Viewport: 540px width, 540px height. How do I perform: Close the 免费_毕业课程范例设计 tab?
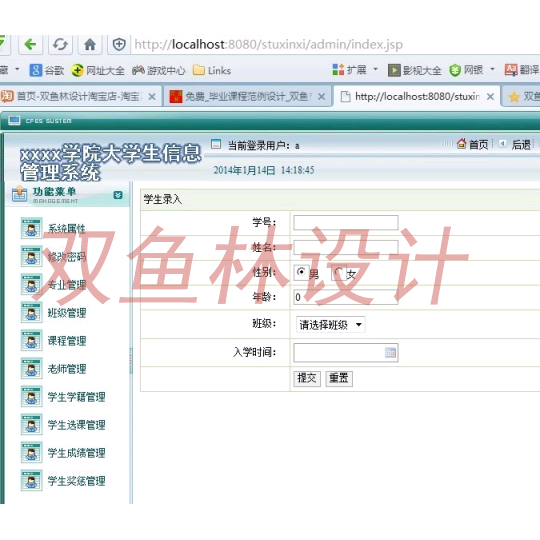(x=321, y=97)
